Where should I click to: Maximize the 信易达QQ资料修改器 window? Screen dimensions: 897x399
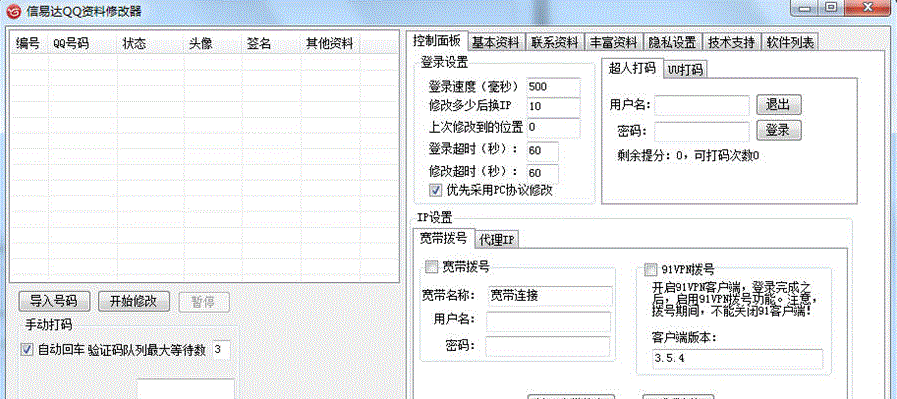point(832,7)
